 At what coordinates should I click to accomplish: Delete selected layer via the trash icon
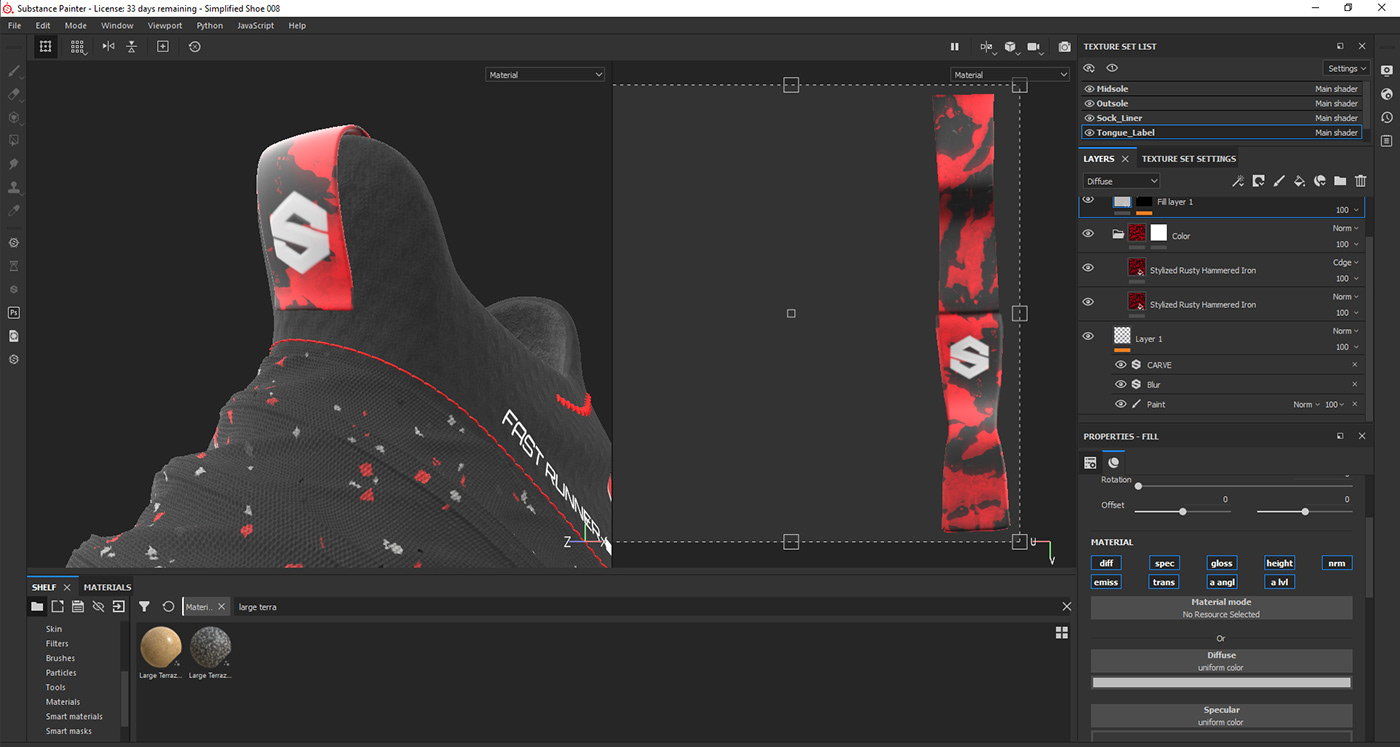tap(1359, 181)
